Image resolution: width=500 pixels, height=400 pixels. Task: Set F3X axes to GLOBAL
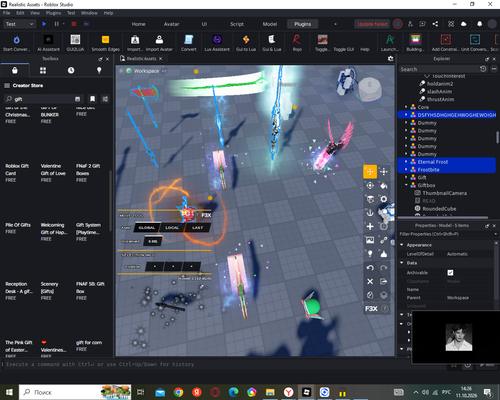147,228
